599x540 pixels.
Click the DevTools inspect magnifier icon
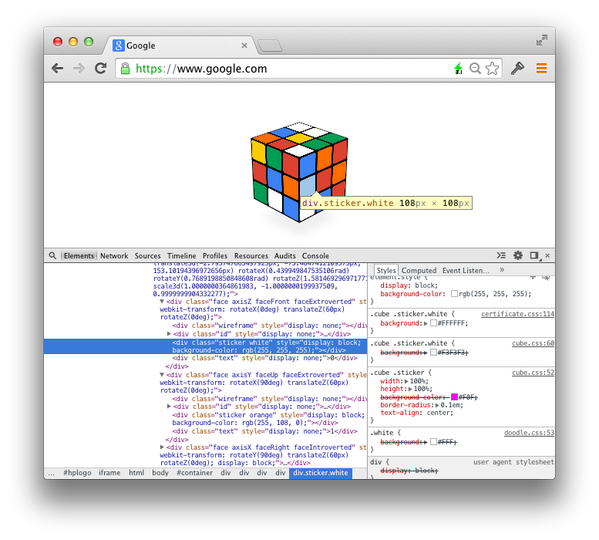[x=52, y=255]
